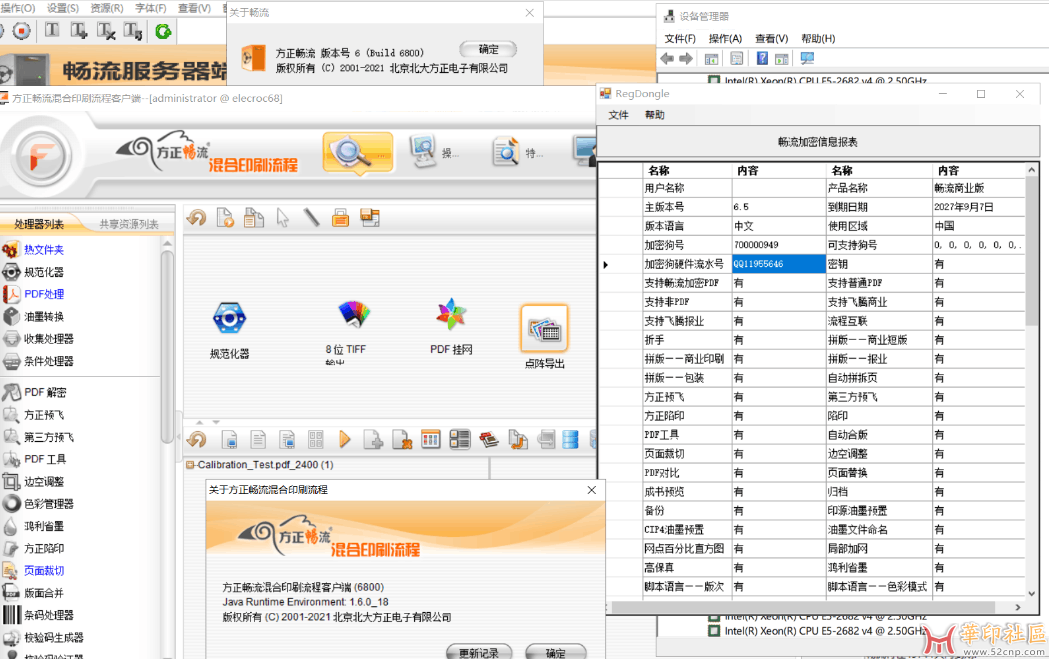Click the PDF 挂网 pinwheel icon

tap(451, 315)
